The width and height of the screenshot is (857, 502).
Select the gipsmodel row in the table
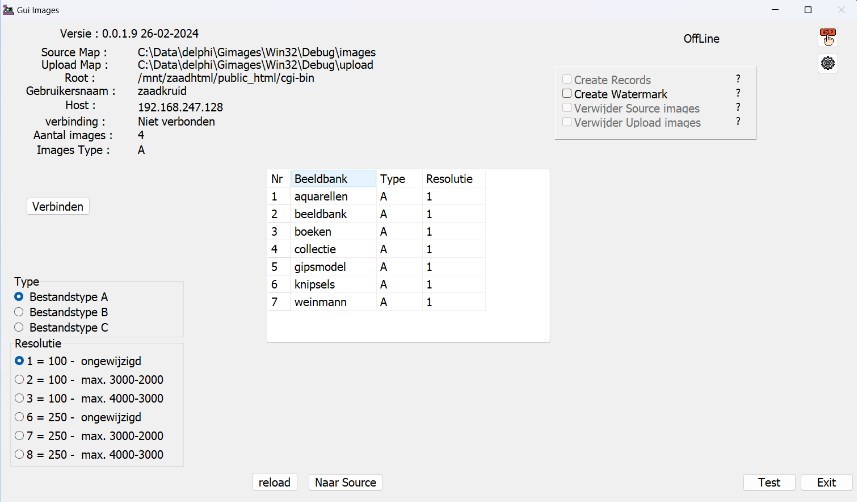(x=321, y=267)
